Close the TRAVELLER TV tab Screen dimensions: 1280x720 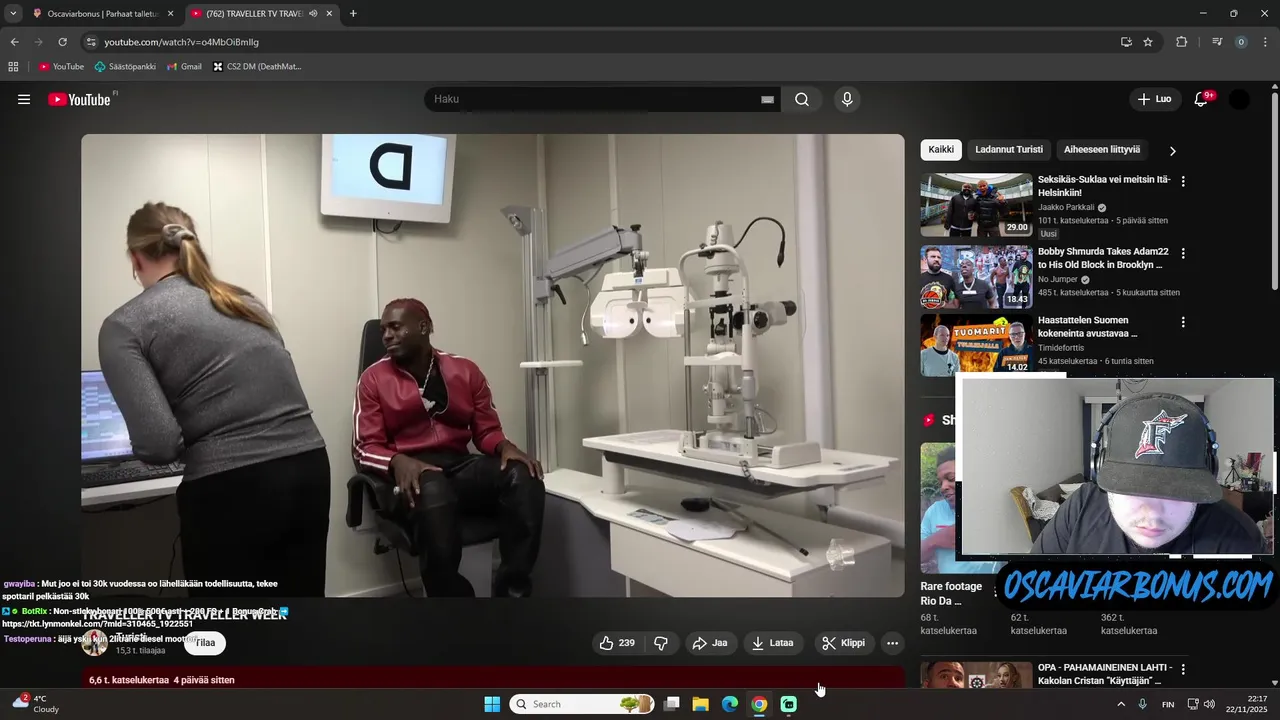click(329, 14)
